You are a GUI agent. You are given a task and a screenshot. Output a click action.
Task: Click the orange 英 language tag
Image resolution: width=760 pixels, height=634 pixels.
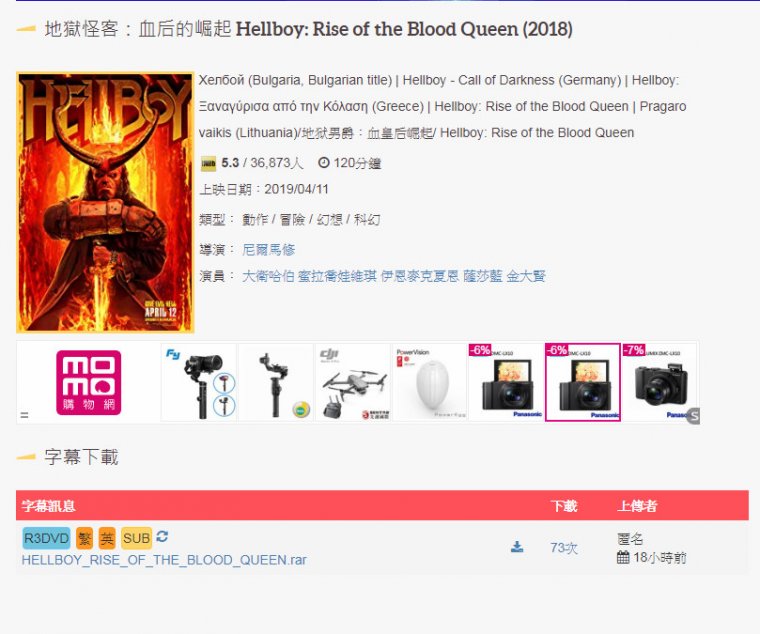(x=107, y=538)
